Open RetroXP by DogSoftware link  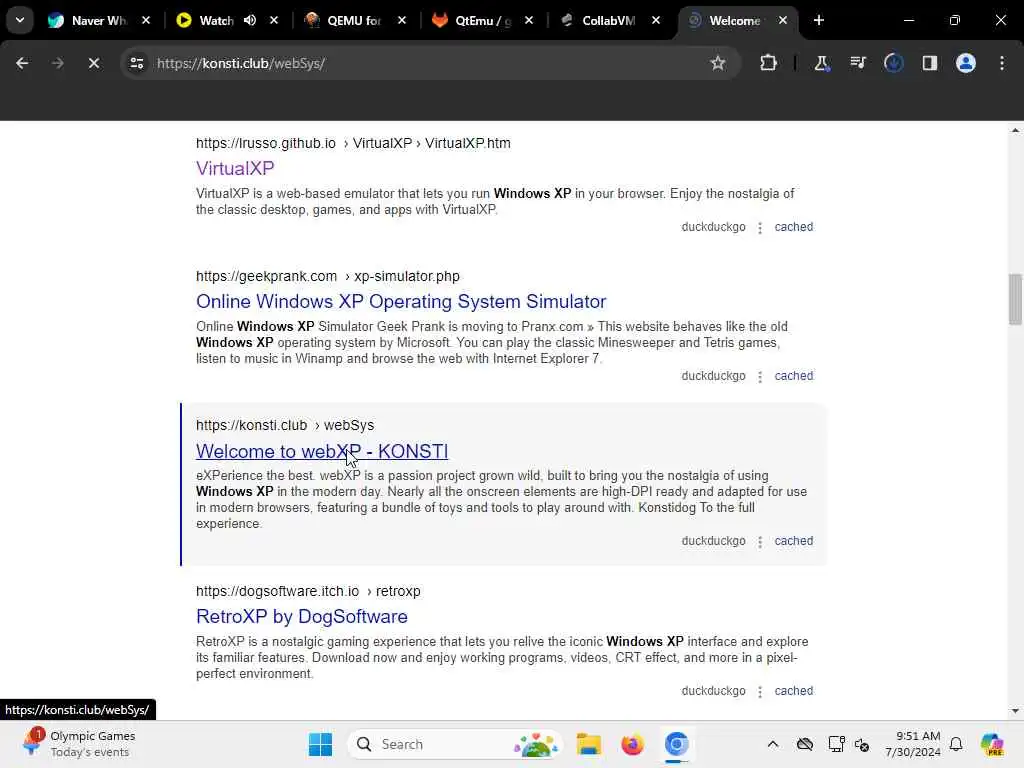pyautogui.click(x=302, y=616)
